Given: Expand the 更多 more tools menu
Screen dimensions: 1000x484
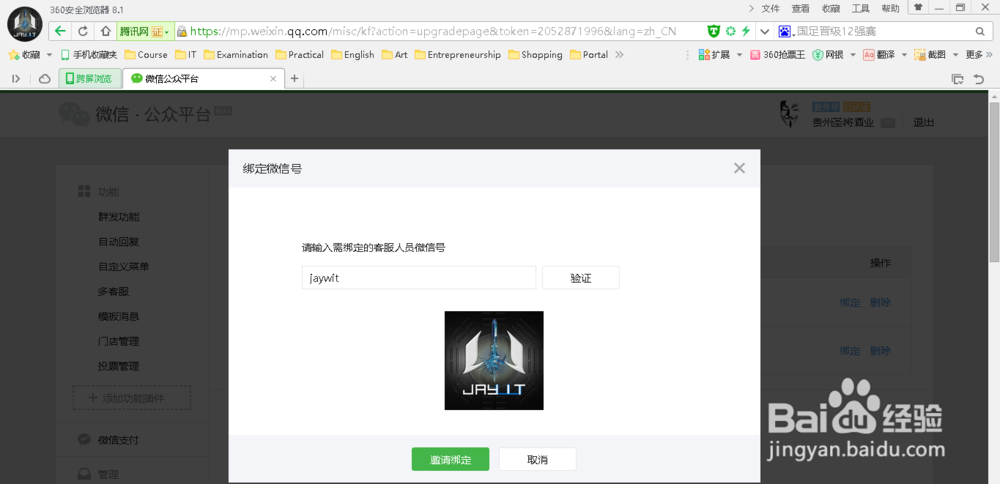Looking at the screenshot, I should [x=978, y=55].
